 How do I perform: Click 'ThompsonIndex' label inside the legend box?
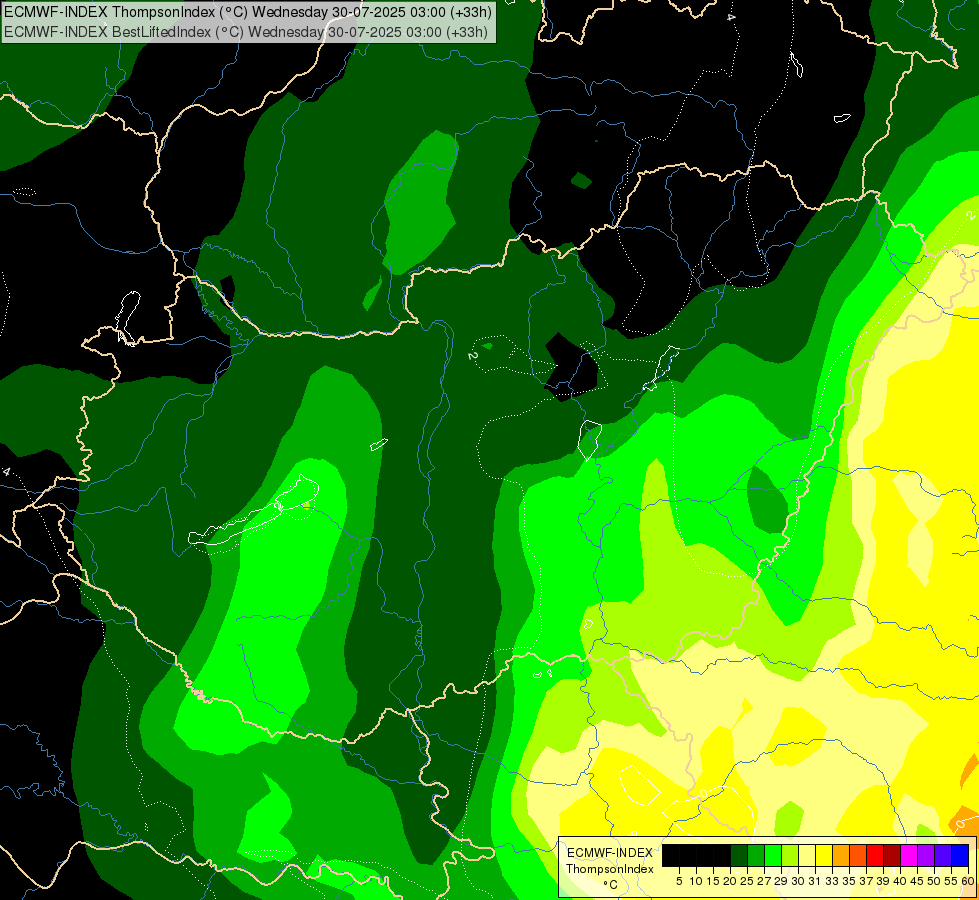(x=610, y=869)
